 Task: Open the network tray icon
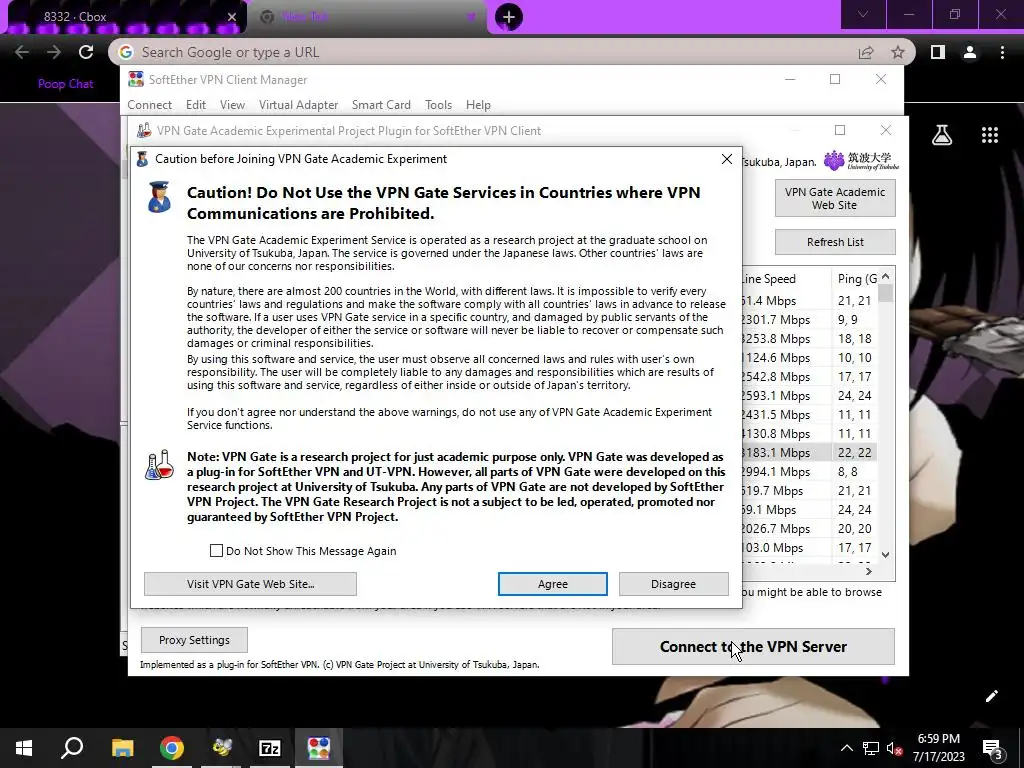[871, 748]
